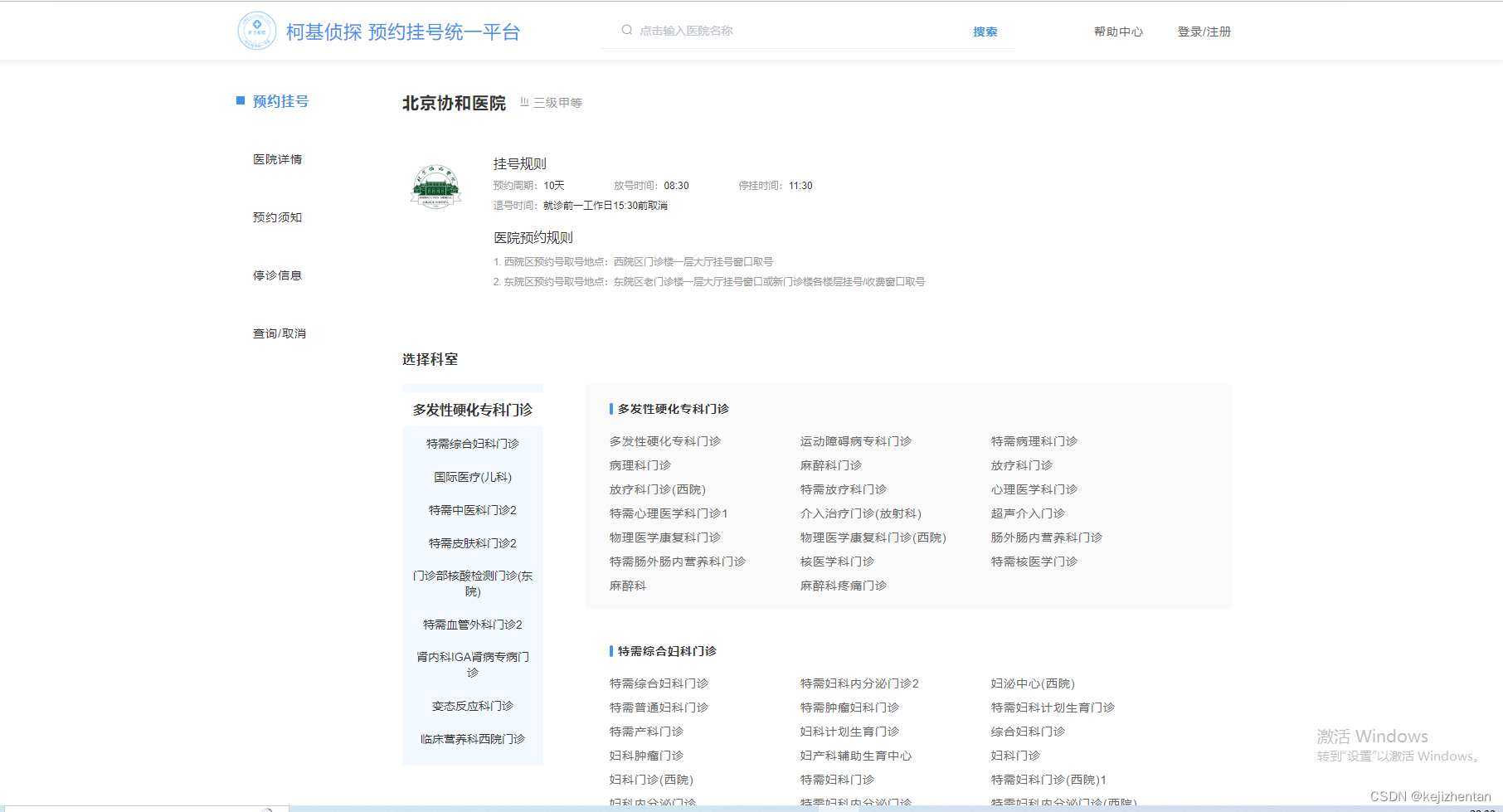Select 国际医疗(儿科) in department sidebar
The image size is (1503, 812).
473,477
